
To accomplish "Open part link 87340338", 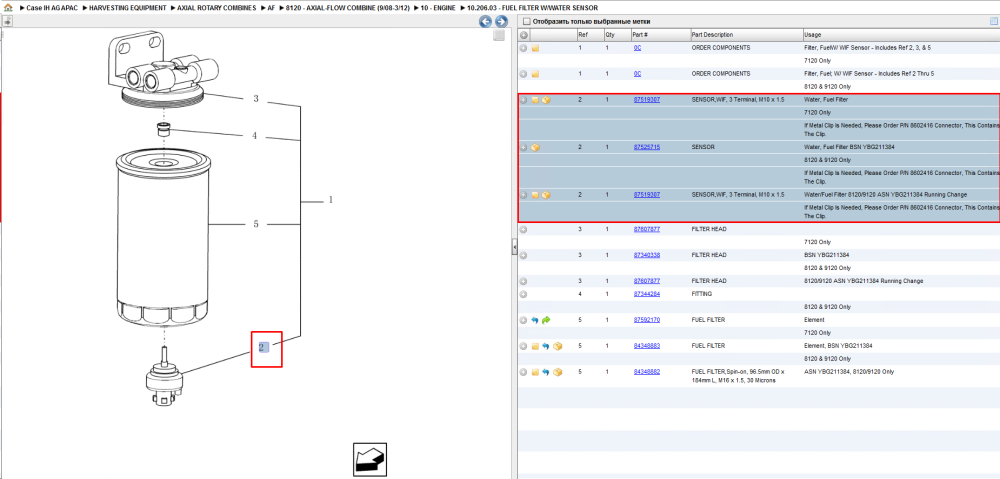I will point(647,255).
